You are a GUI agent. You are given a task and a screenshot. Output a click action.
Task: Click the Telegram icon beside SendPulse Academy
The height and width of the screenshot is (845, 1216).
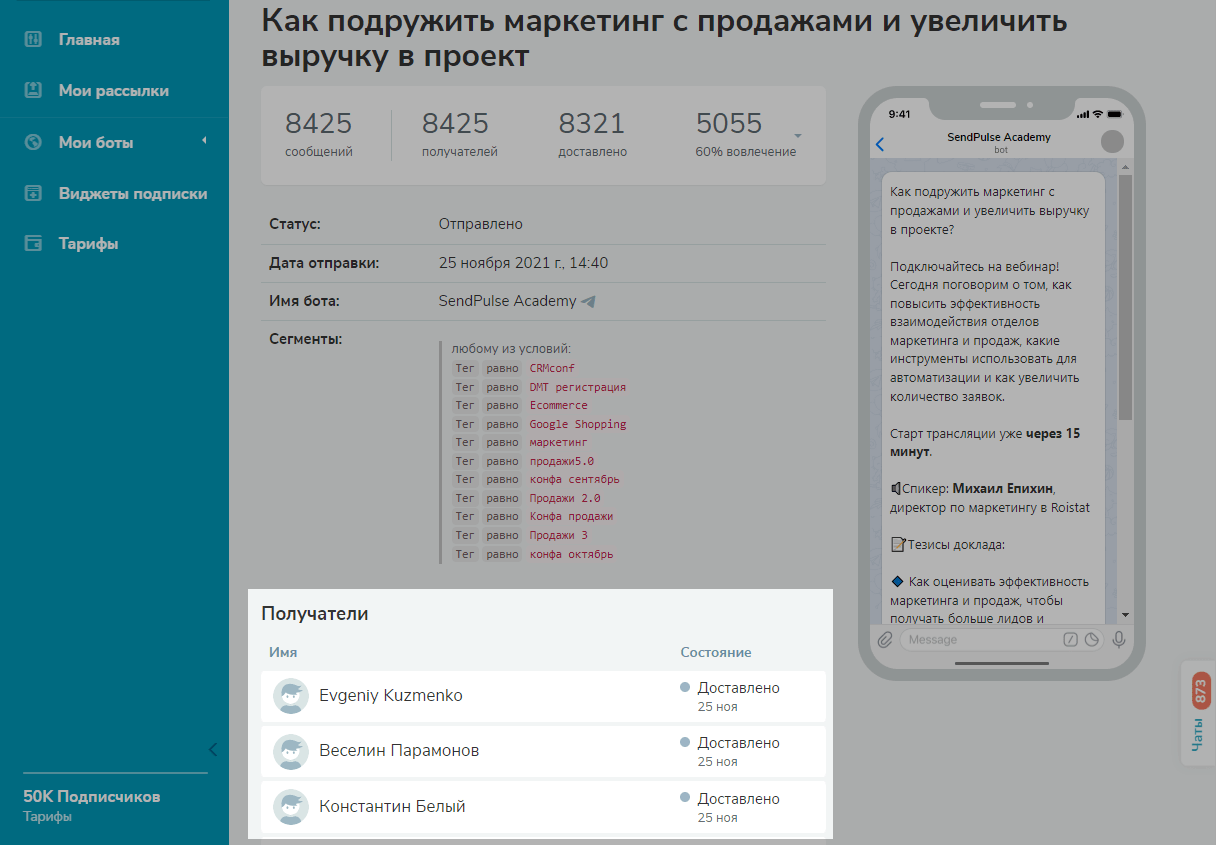pyautogui.click(x=589, y=301)
